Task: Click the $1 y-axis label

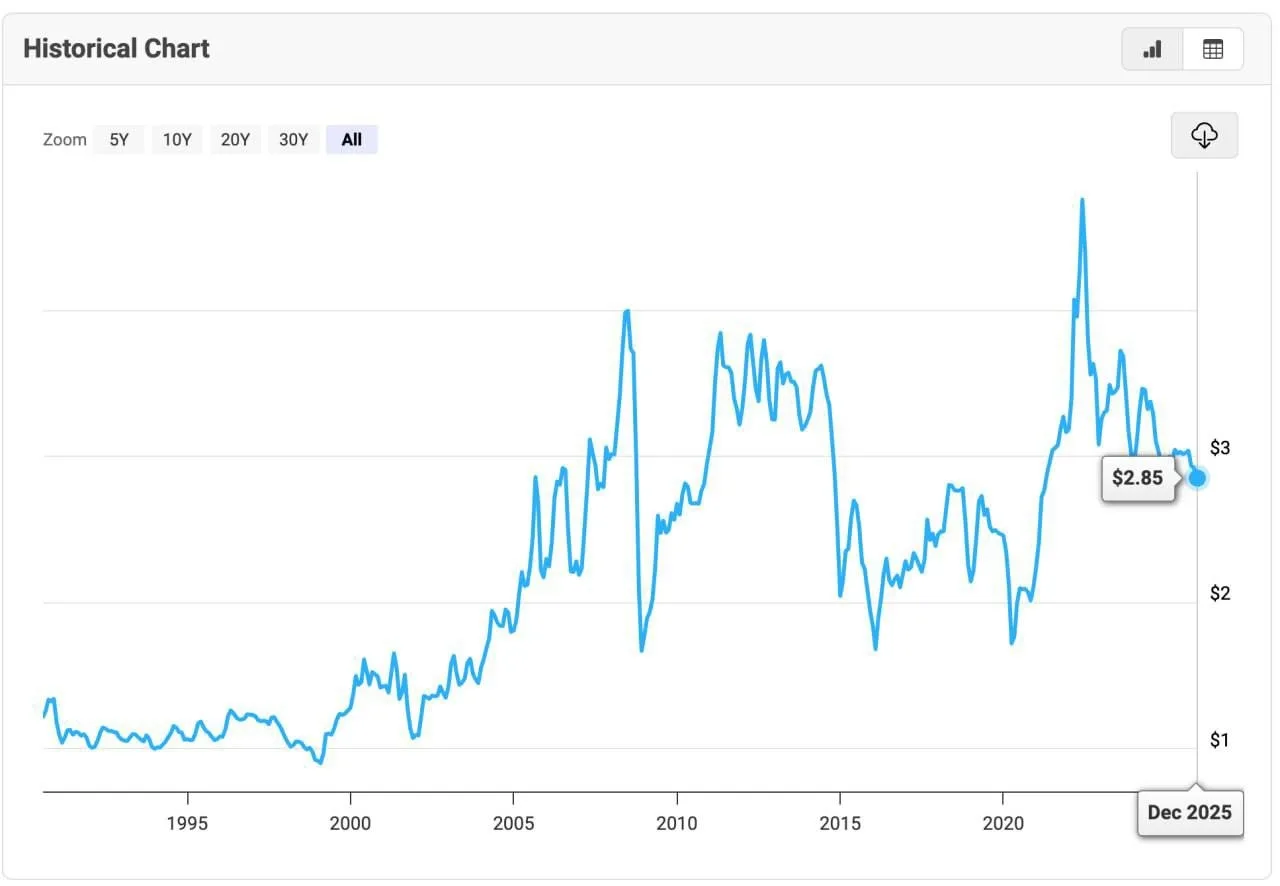Action: point(1220,740)
